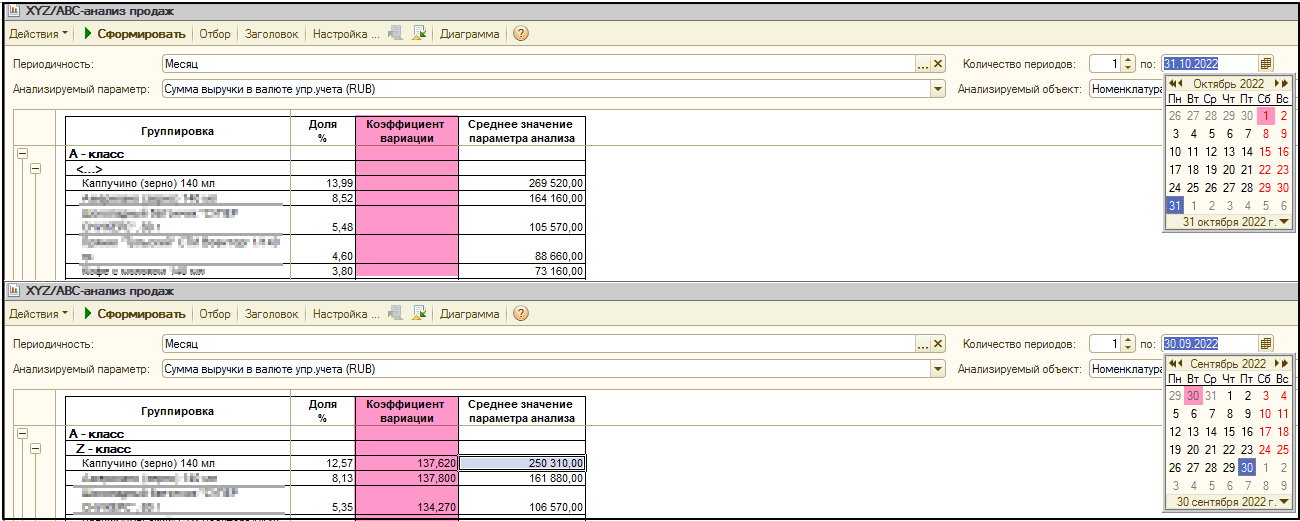Go to next month in the Октябрь 2022 calendar
This screenshot has width=1300, height=521.
[1279, 84]
